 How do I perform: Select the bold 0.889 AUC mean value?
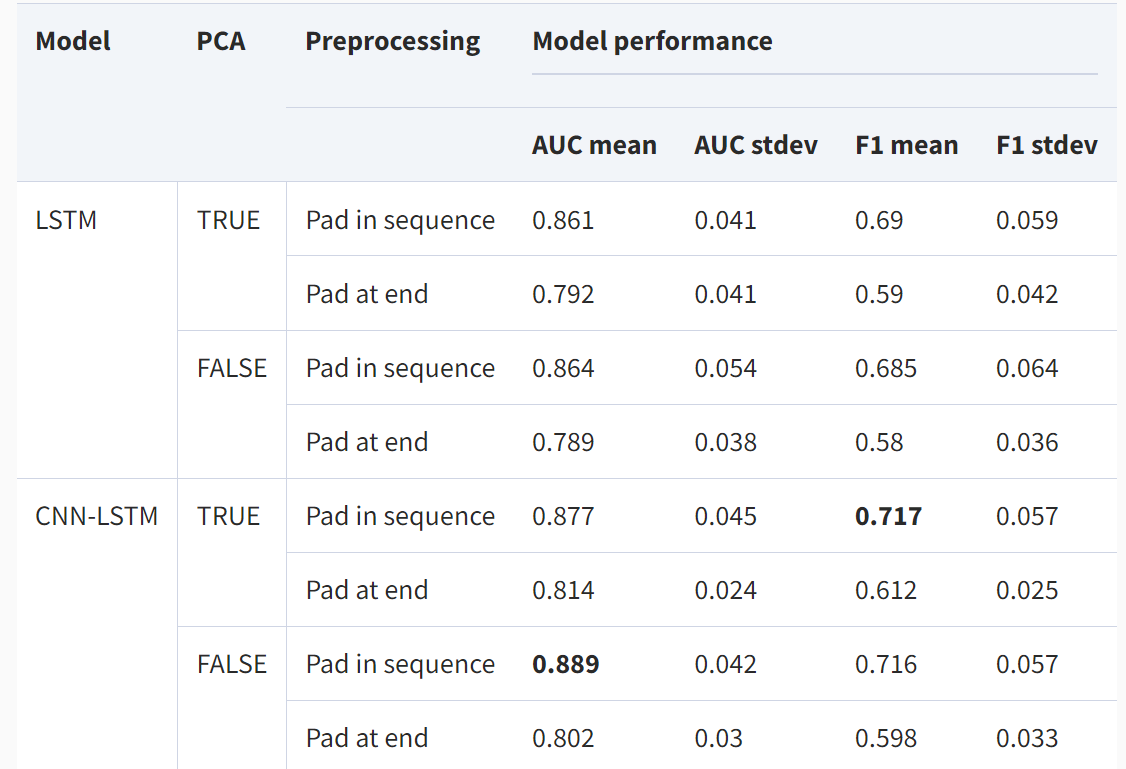pos(565,664)
